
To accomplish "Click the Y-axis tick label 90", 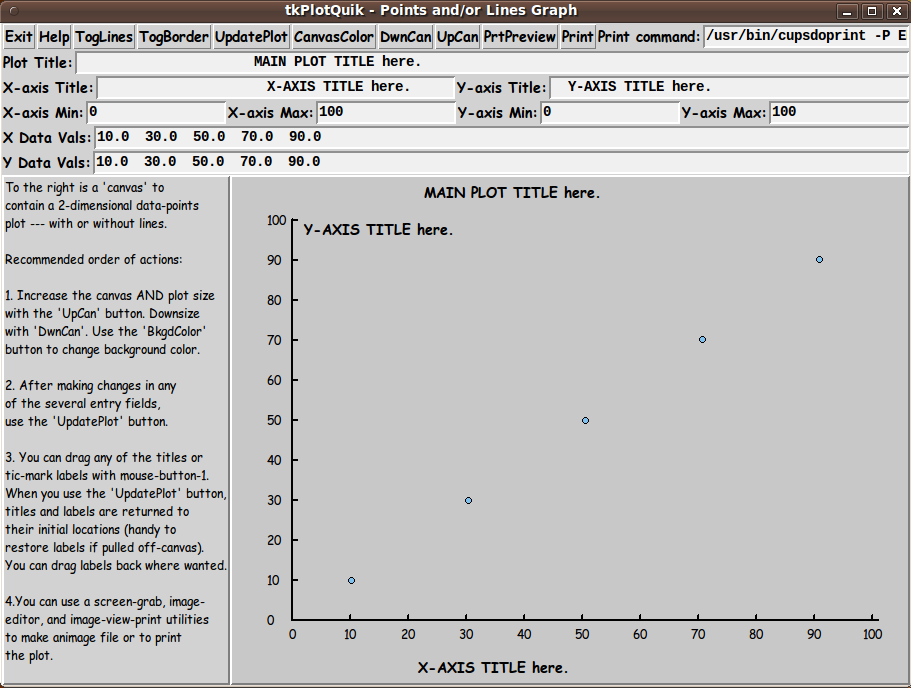I will click(x=274, y=260).
